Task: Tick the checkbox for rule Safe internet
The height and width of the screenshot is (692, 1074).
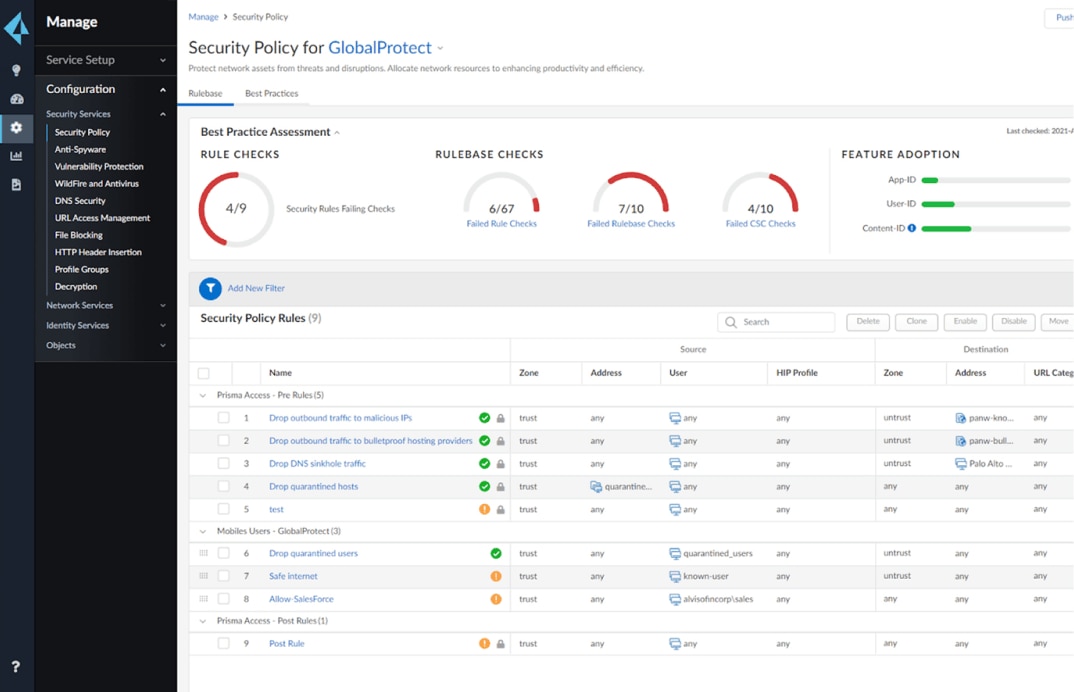Action: click(x=225, y=576)
